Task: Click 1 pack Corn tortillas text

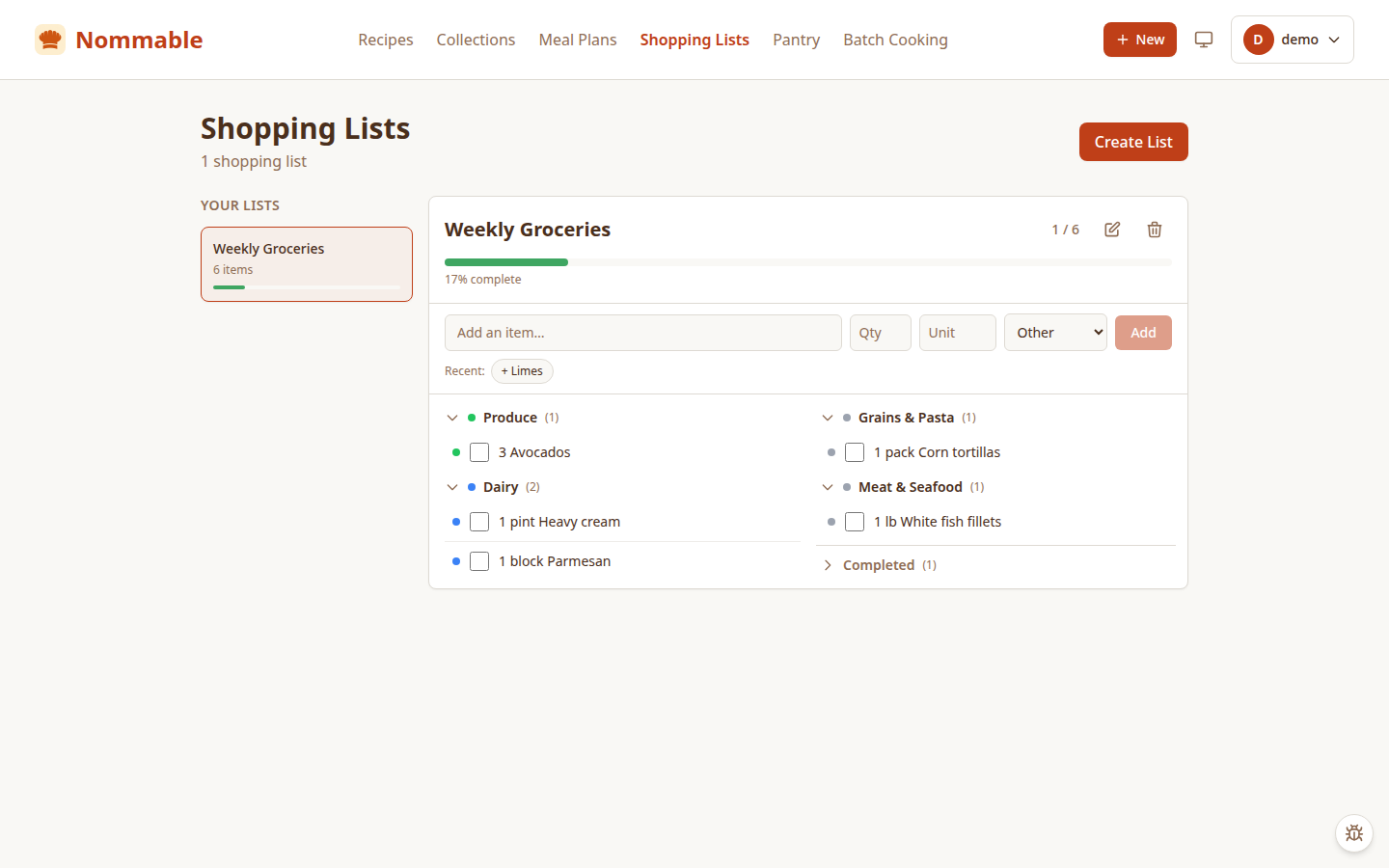Action: (x=938, y=452)
